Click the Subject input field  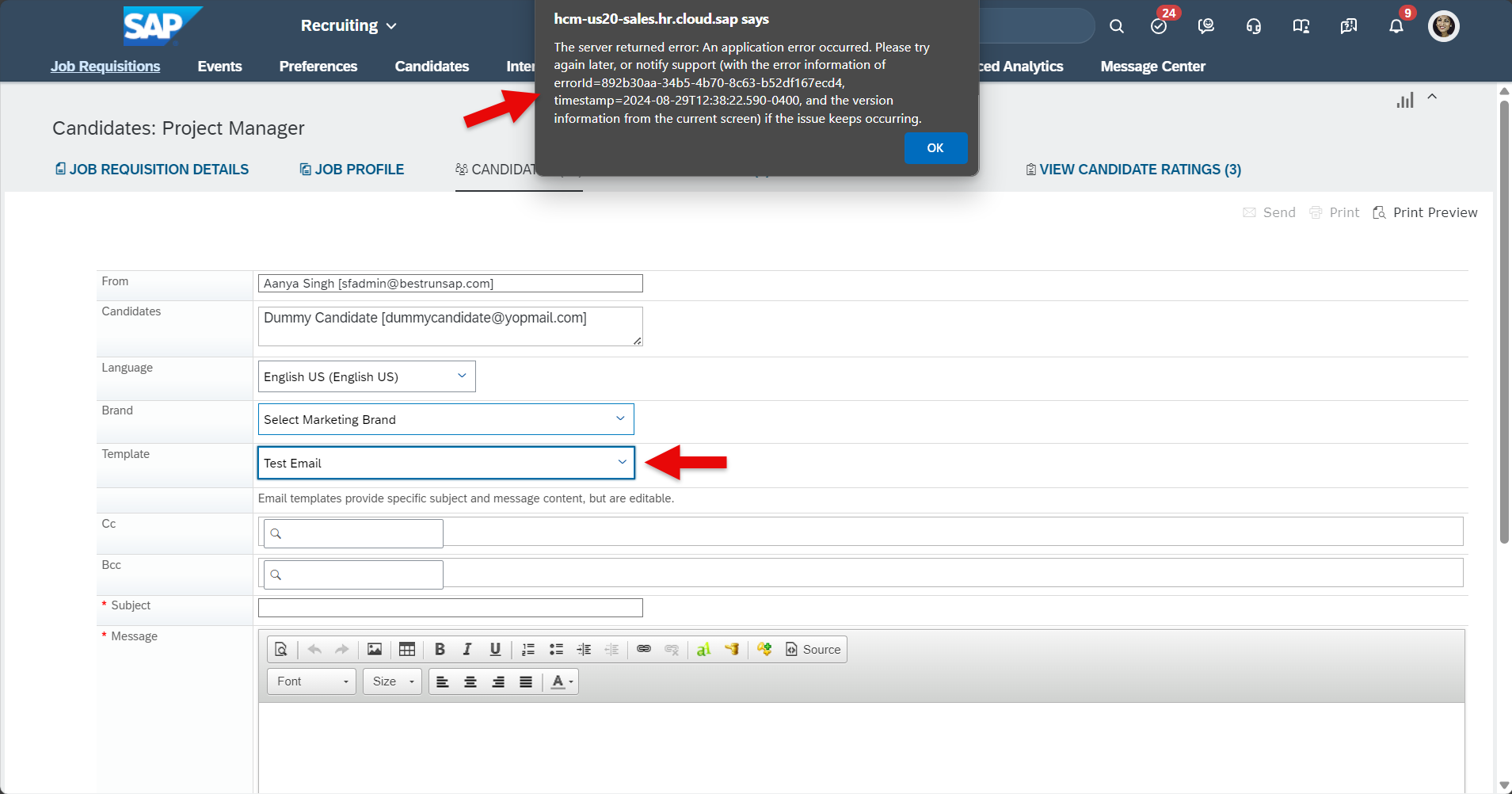pyautogui.click(x=450, y=608)
